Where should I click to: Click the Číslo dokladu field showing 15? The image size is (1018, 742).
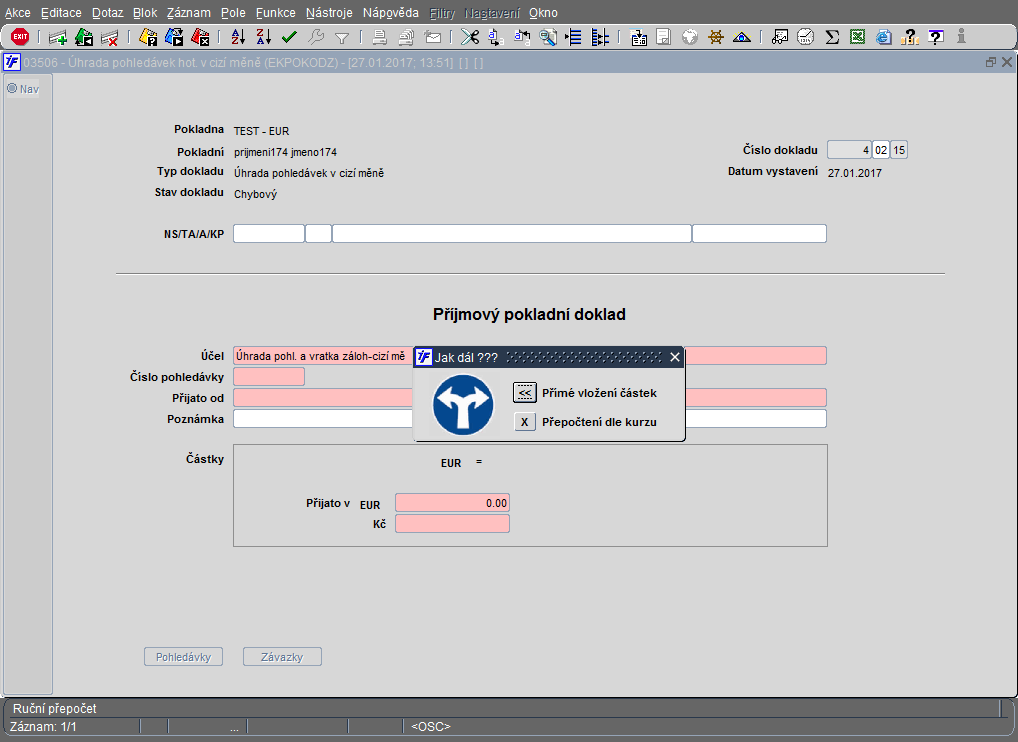(x=899, y=150)
